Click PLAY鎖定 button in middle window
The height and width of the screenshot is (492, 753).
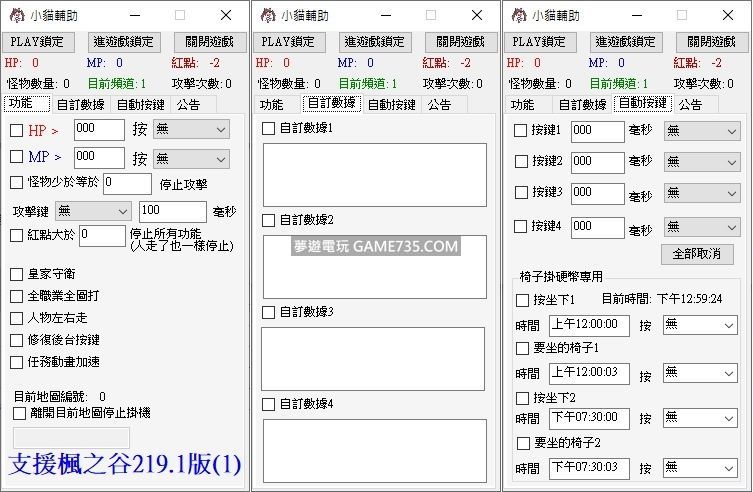(289, 42)
